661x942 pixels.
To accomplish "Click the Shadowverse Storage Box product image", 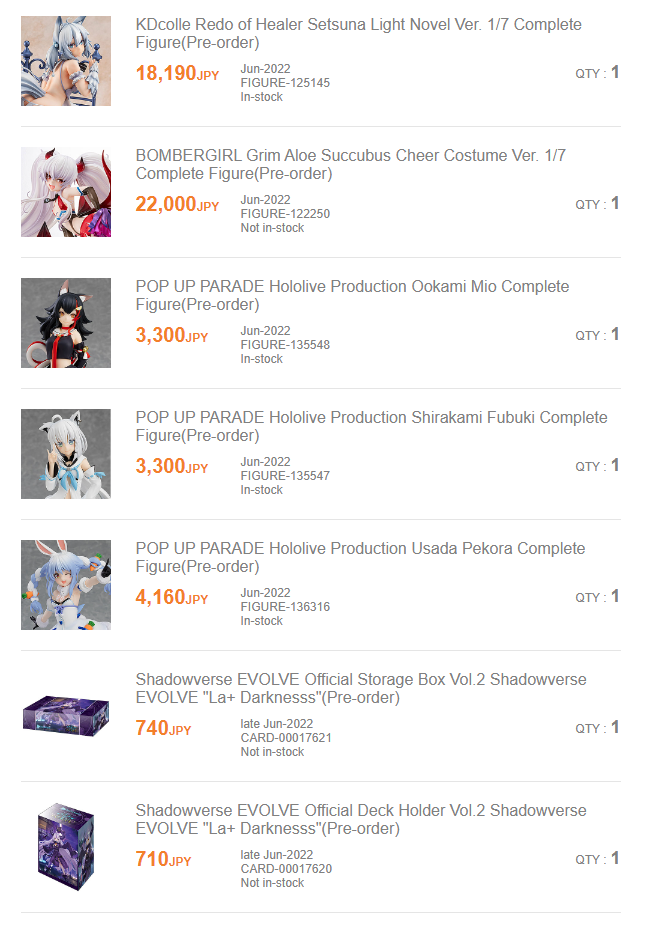I will (66, 716).
